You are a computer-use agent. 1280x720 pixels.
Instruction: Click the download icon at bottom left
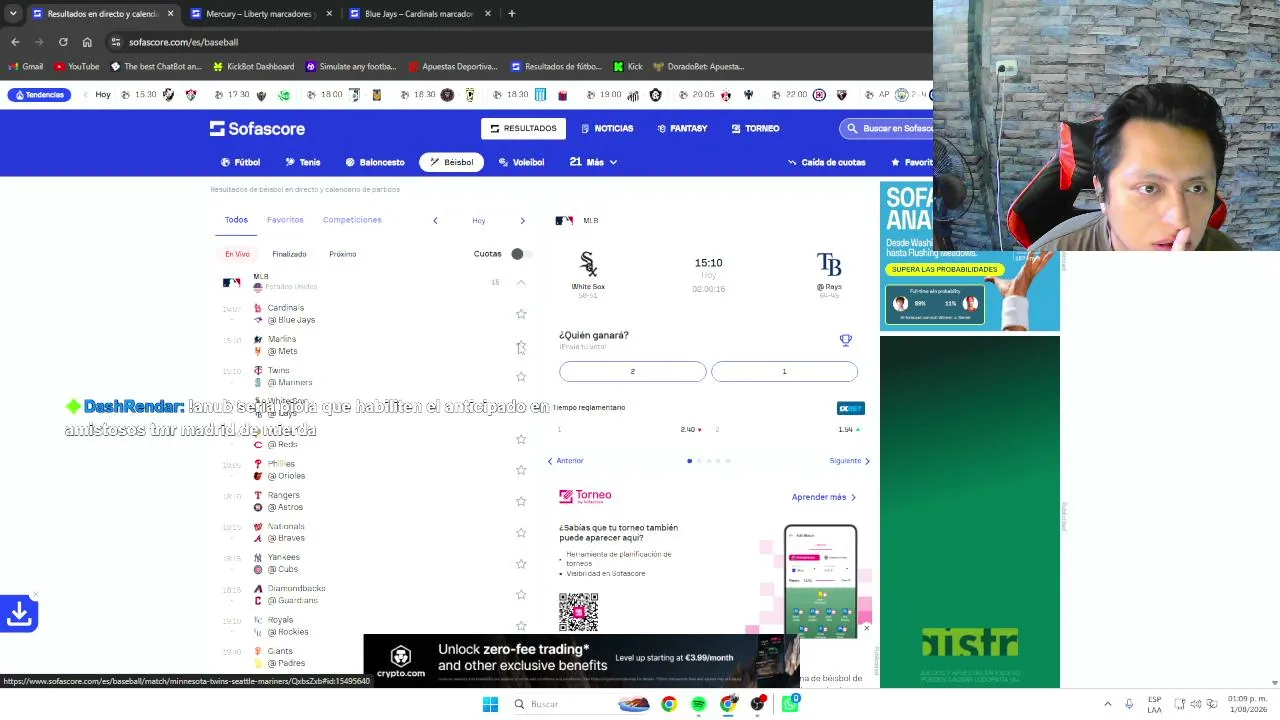click(x=19, y=613)
